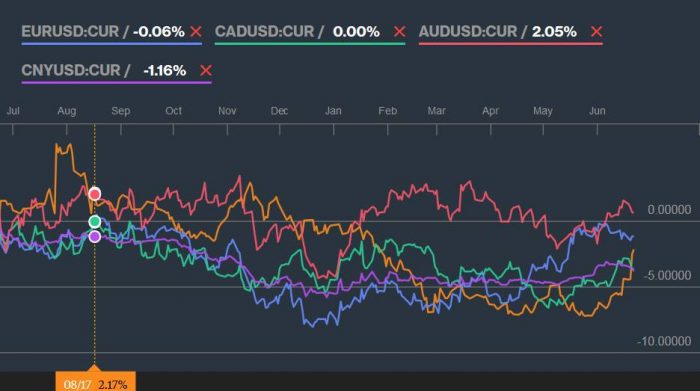
Task: Click the Jun label on the time axis
Action: [x=597, y=111]
